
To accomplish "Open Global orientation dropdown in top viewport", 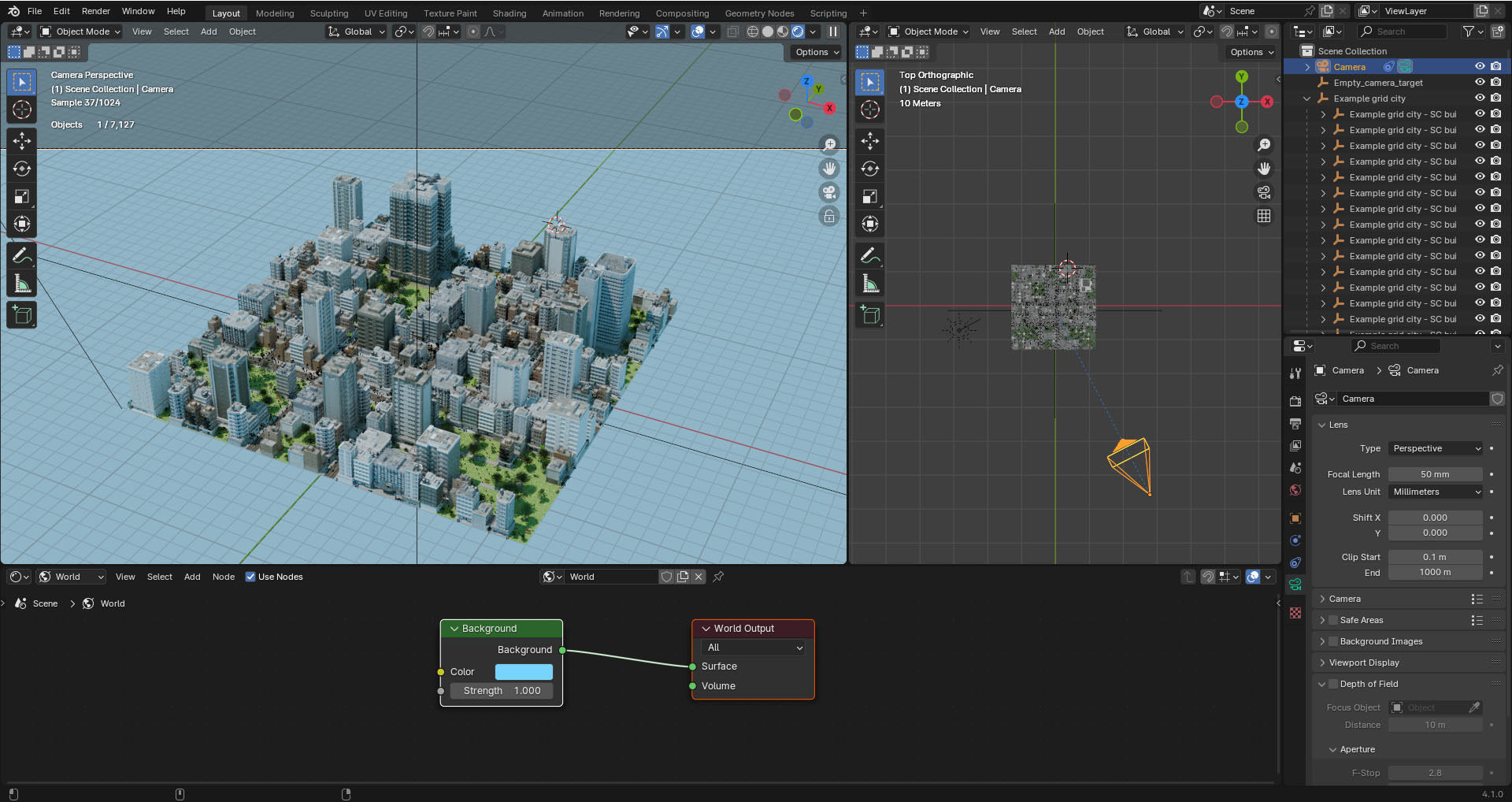I will tap(1154, 32).
